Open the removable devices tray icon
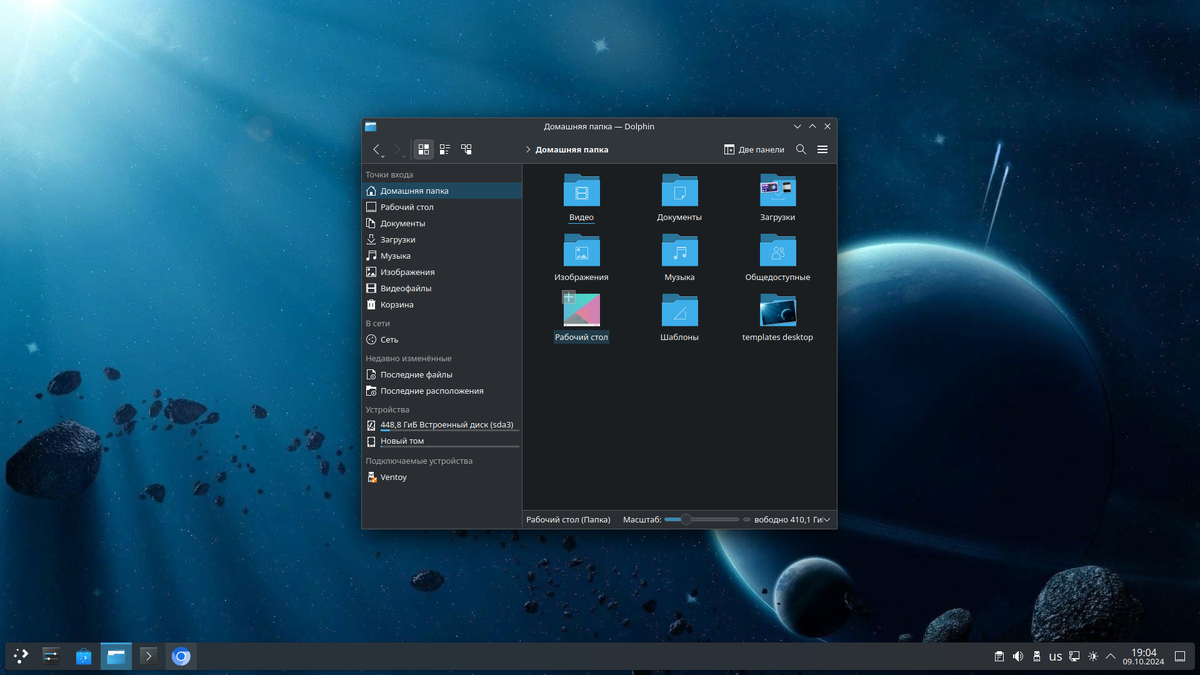This screenshot has height=675, width=1200. [1036, 657]
